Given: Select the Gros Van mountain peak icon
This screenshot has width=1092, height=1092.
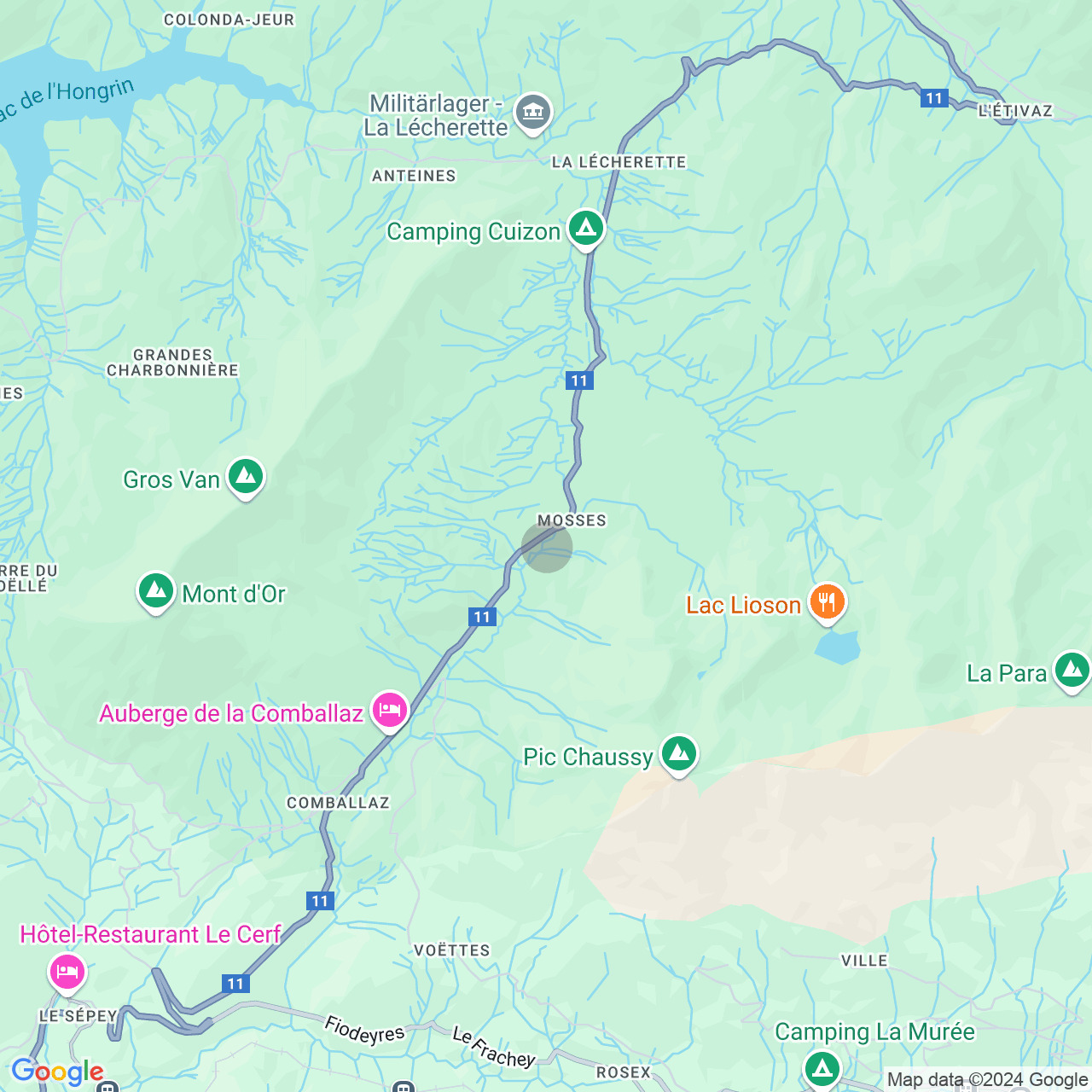Looking at the screenshot, I should point(246,477).
